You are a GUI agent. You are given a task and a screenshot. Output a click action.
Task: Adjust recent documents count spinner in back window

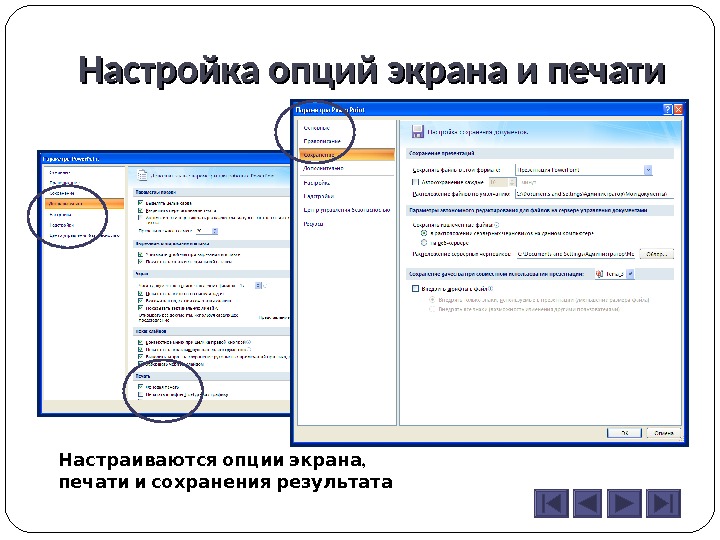tap(258, 285)
